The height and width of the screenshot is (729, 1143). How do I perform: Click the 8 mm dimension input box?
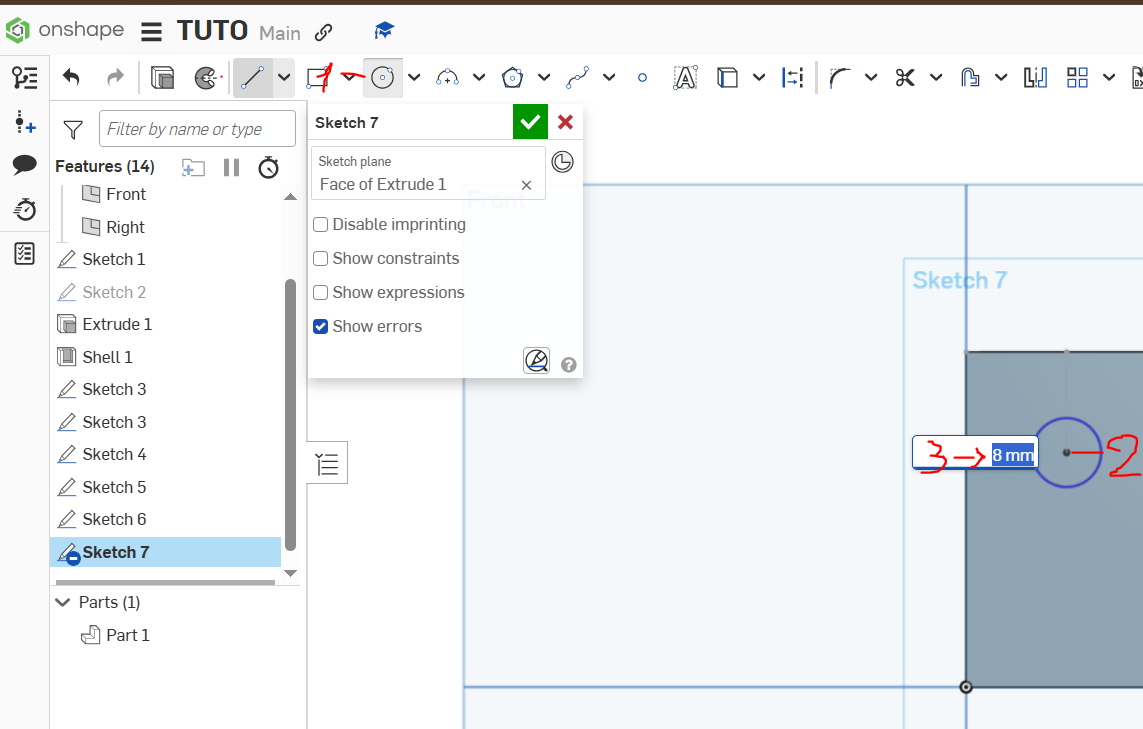pyautogui.click(x=975, y=454)
